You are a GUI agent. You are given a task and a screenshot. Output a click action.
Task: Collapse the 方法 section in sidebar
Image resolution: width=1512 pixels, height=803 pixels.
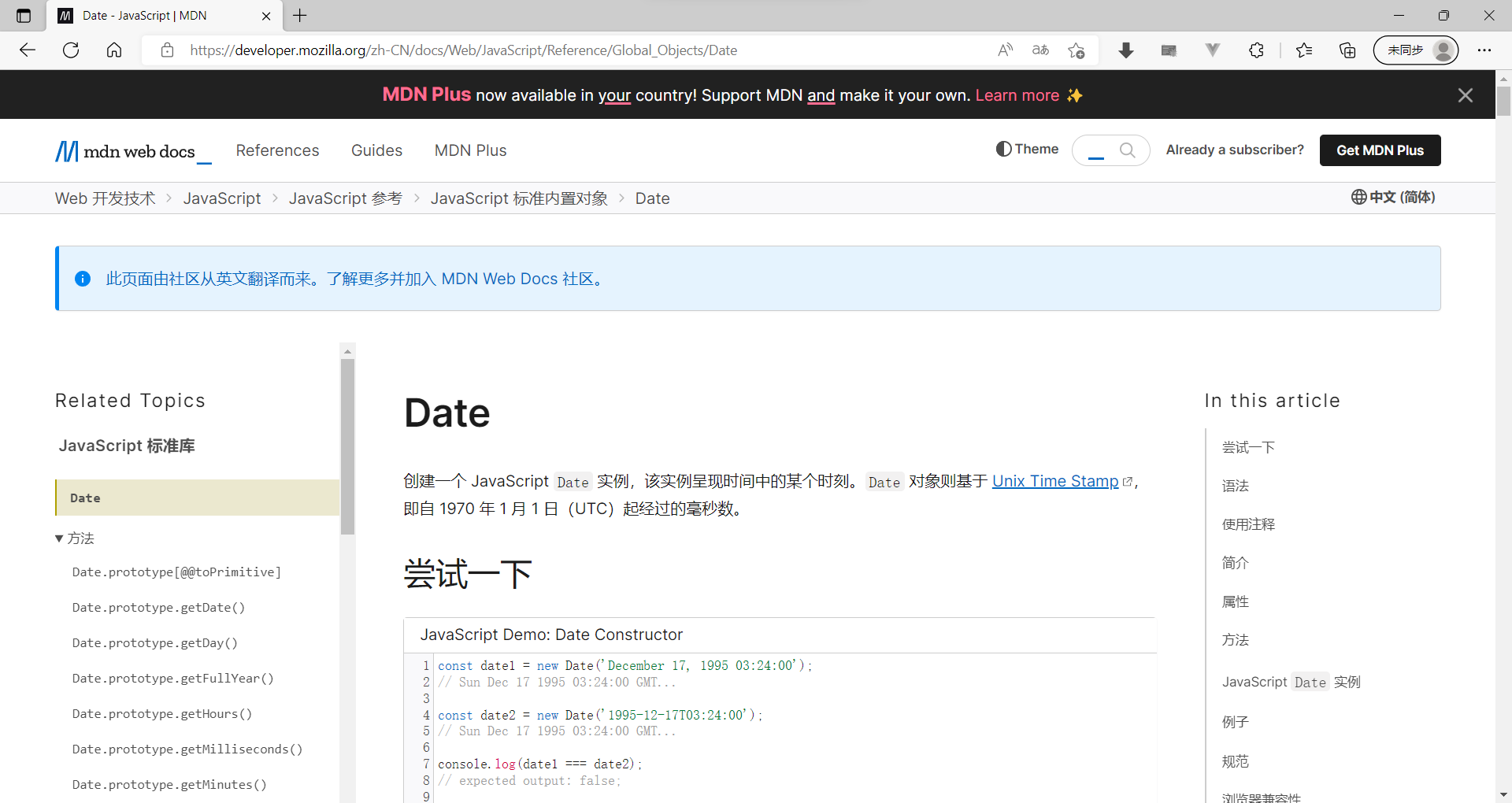point(75,538)
